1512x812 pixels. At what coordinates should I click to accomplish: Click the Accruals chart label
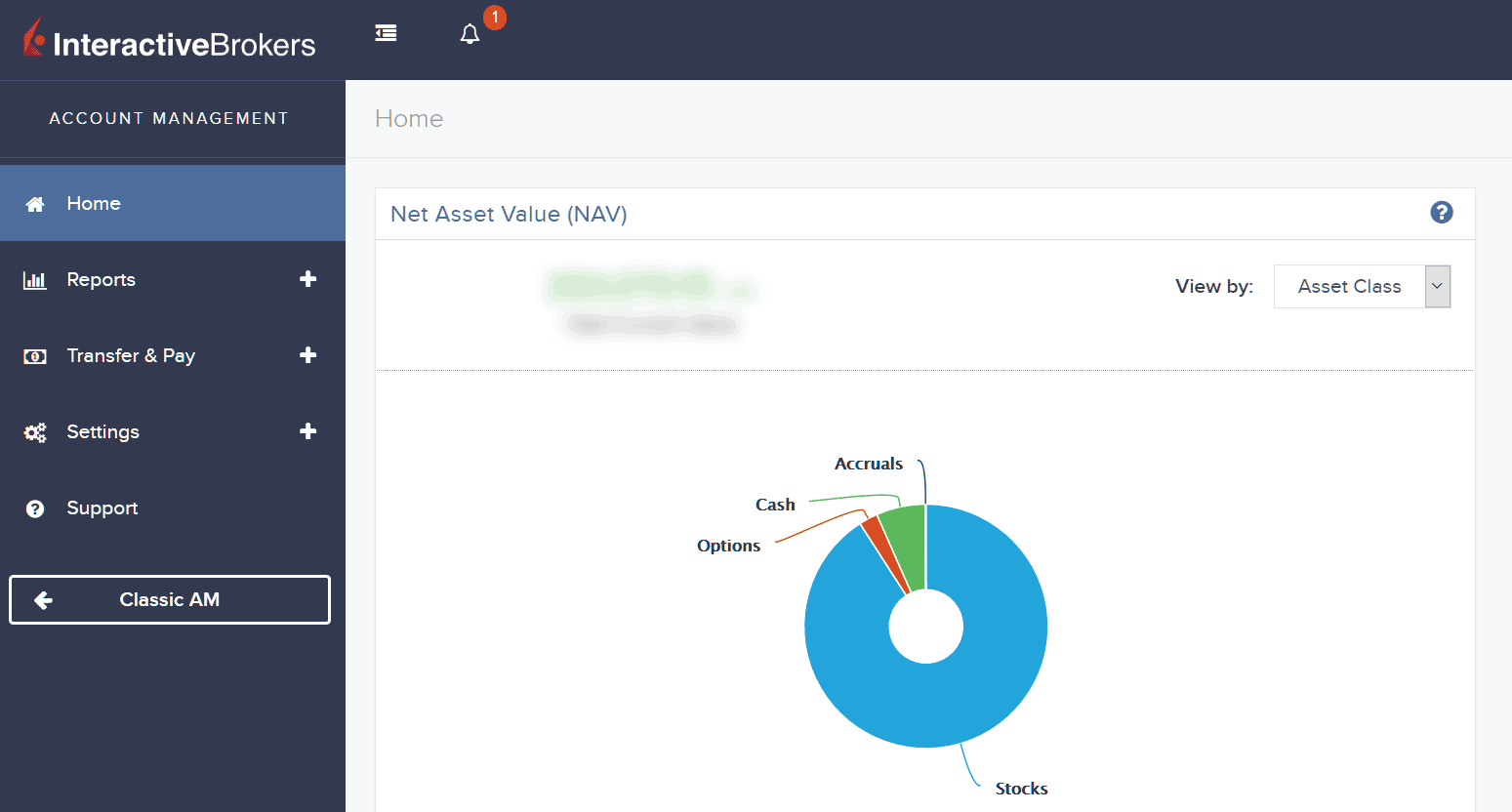click(x=869, y=464)
